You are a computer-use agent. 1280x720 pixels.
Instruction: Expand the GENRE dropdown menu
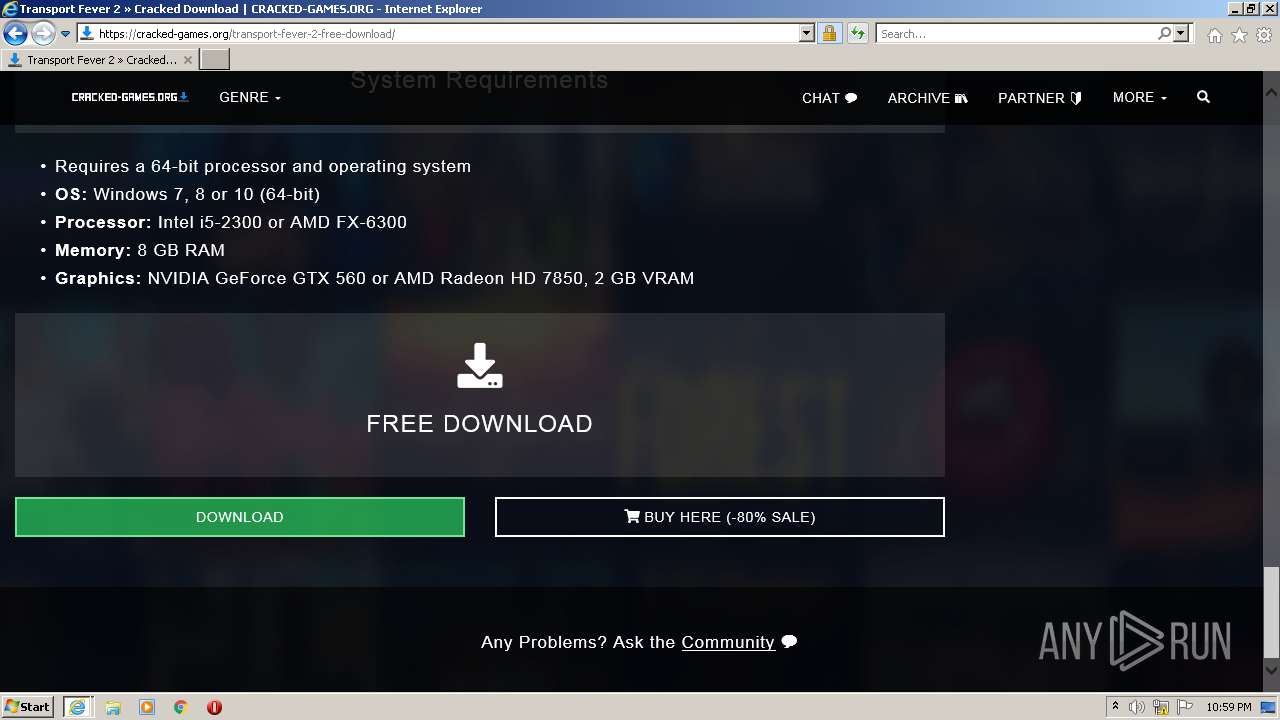point(250,97)
